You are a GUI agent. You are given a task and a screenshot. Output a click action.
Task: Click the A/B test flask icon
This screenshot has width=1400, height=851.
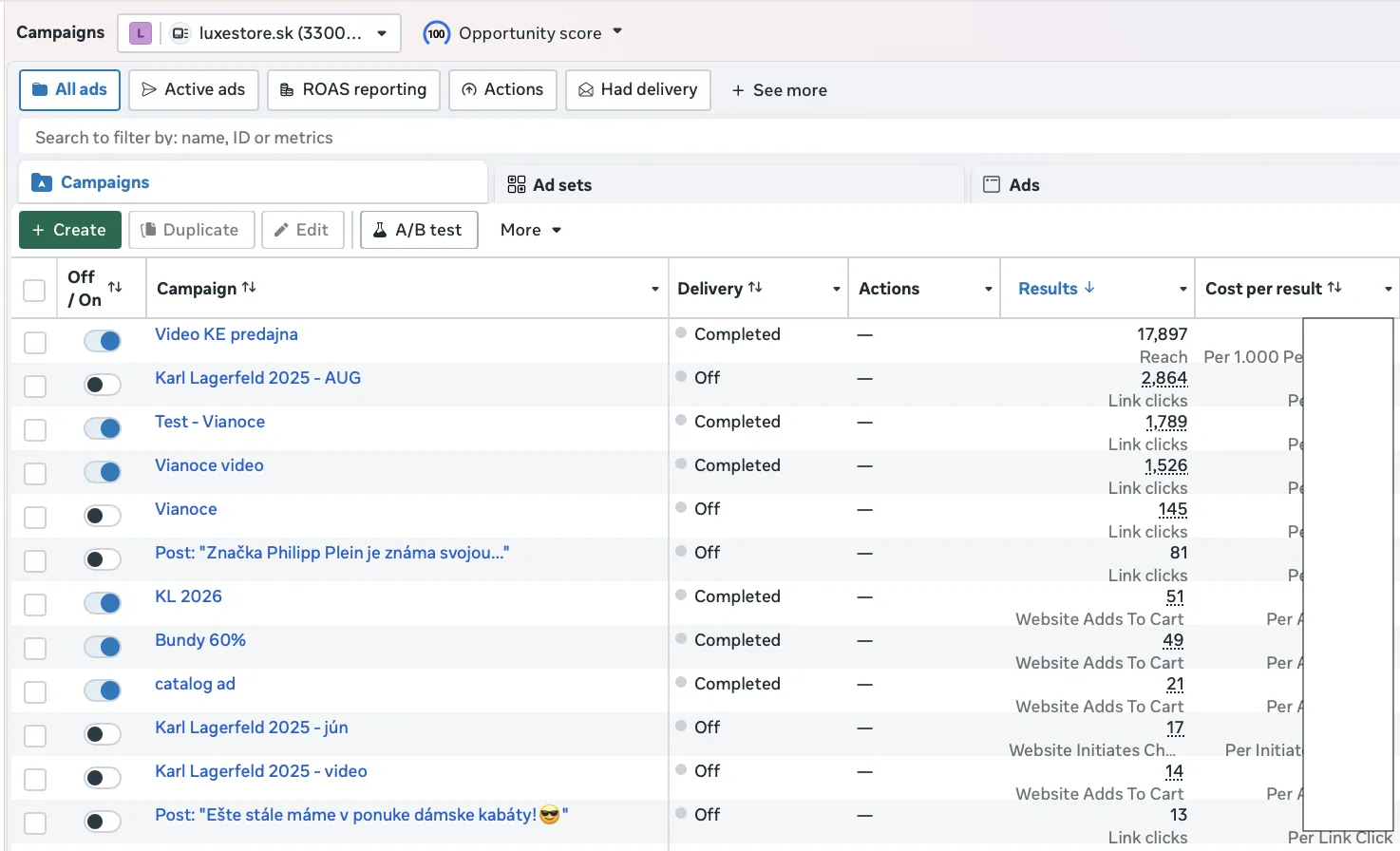point(380,230)
